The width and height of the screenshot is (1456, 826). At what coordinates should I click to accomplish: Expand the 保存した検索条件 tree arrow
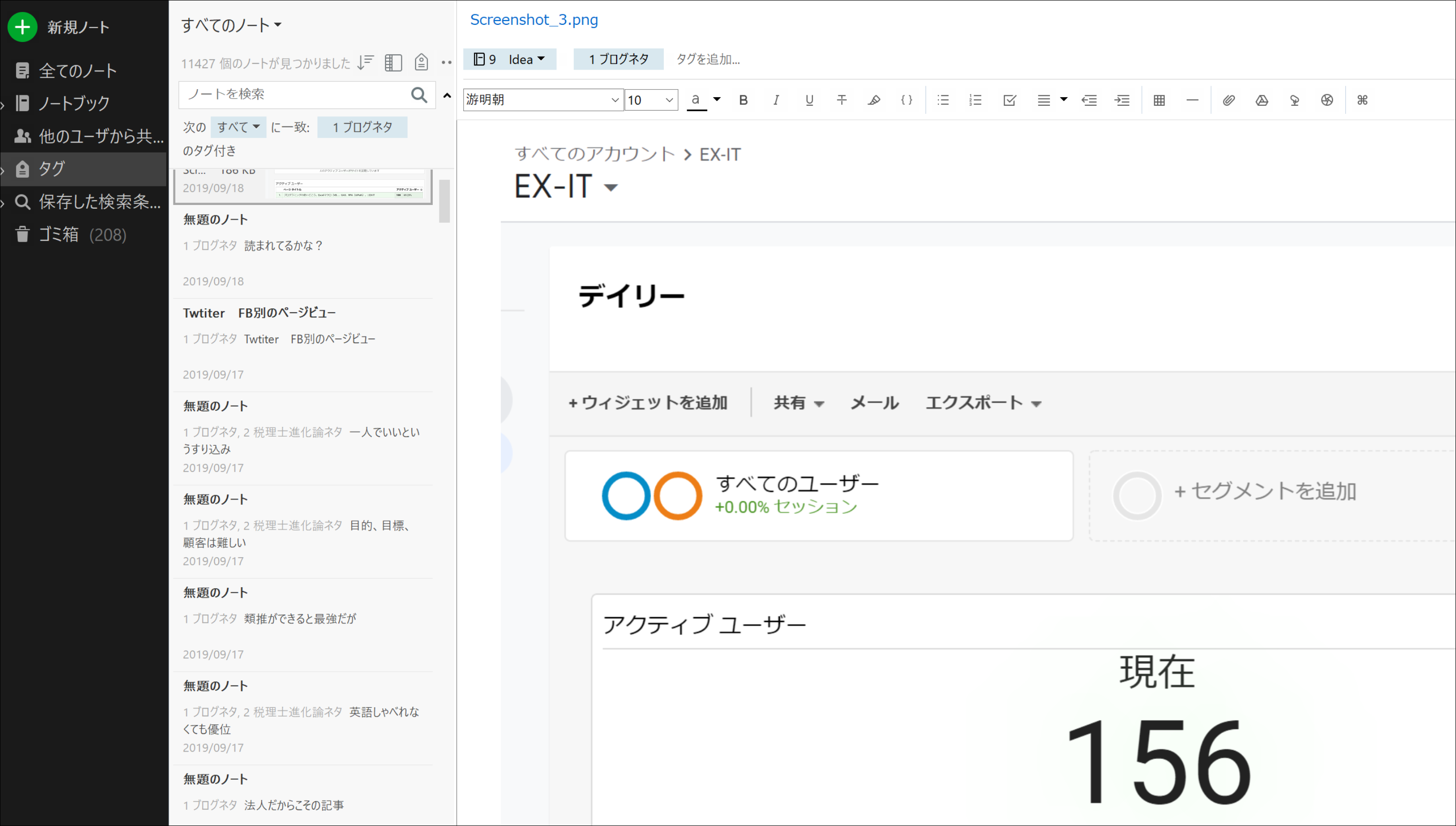coord(3,203)
